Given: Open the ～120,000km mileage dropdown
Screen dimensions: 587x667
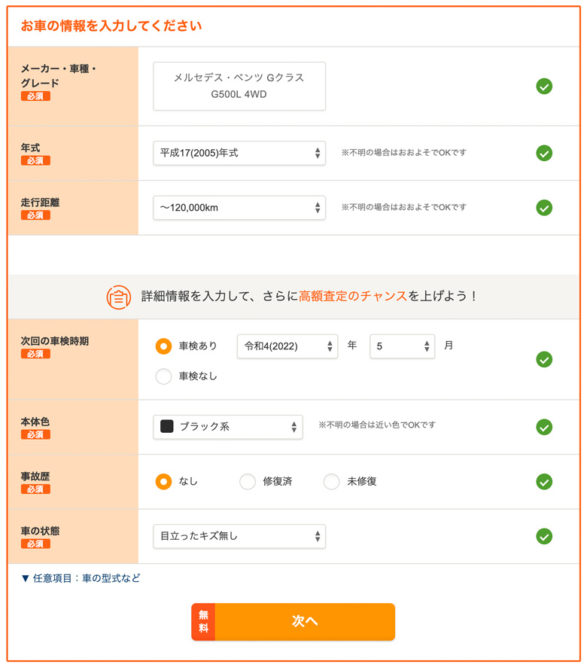Looking at the screenshot, I should pos(239,208).
